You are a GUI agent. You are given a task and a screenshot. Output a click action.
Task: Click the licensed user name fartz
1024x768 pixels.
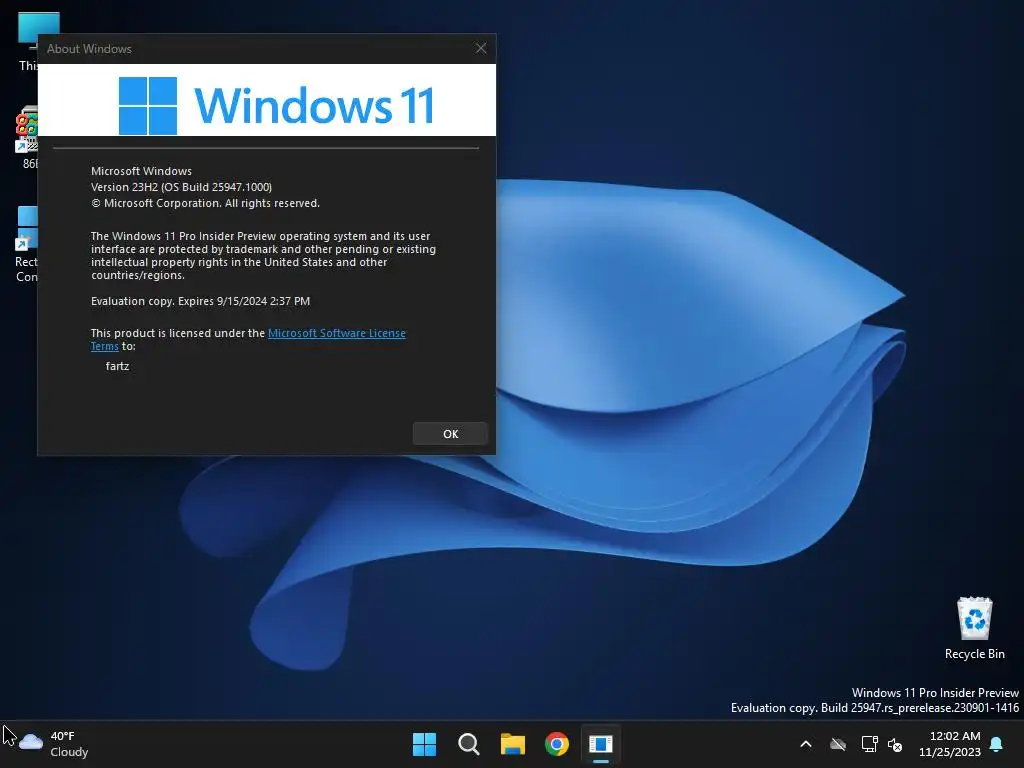(x=118, y=366)
